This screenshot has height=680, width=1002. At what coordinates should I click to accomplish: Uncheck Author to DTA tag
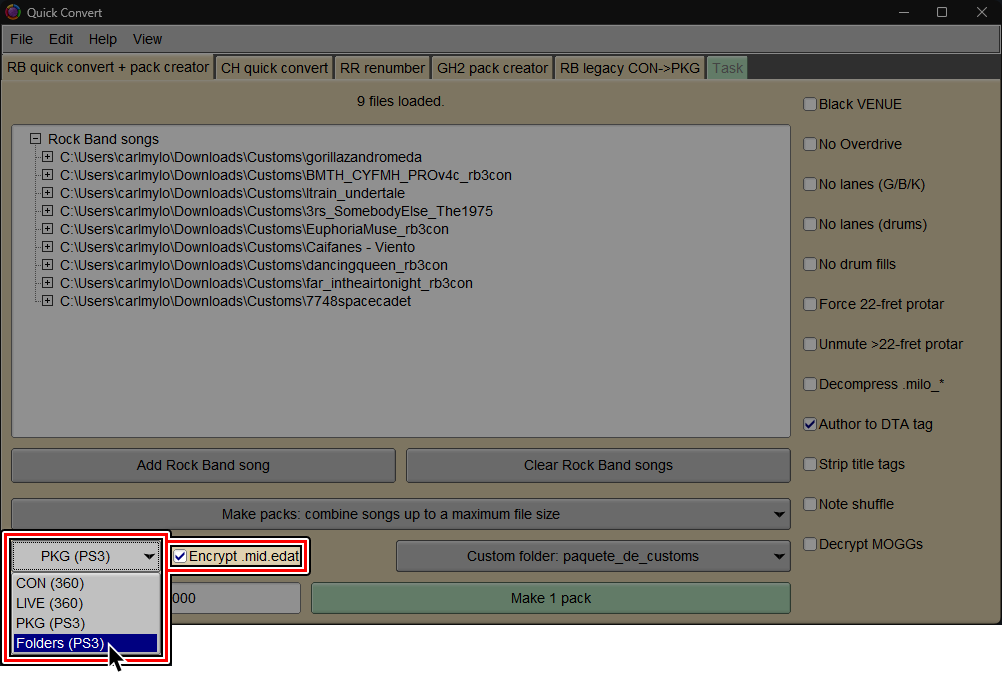(810, 424)
